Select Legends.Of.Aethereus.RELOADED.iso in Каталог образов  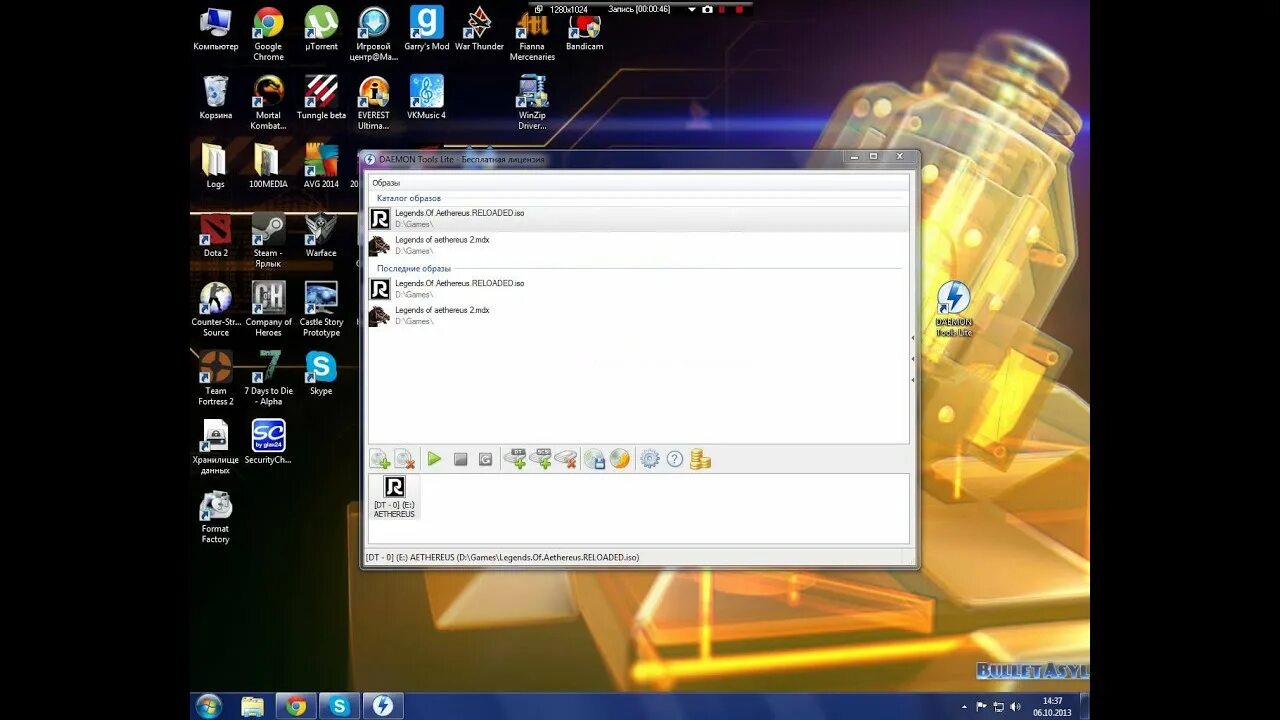point(639,218)
